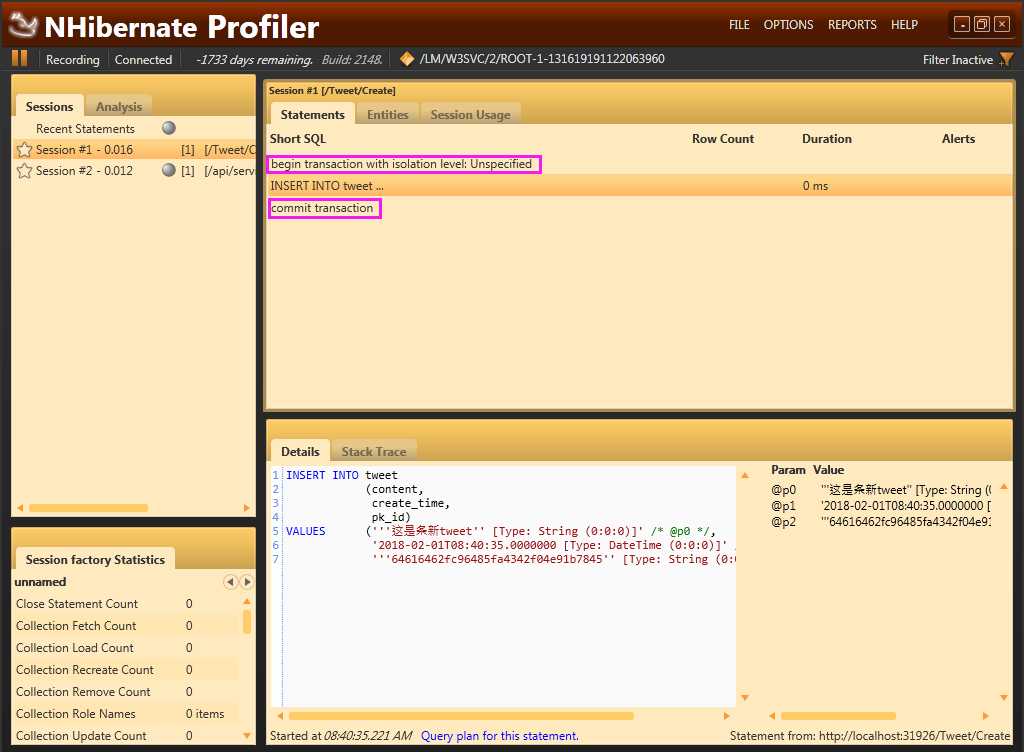Click the 0 ms duration cell

(x=815, y=186)
